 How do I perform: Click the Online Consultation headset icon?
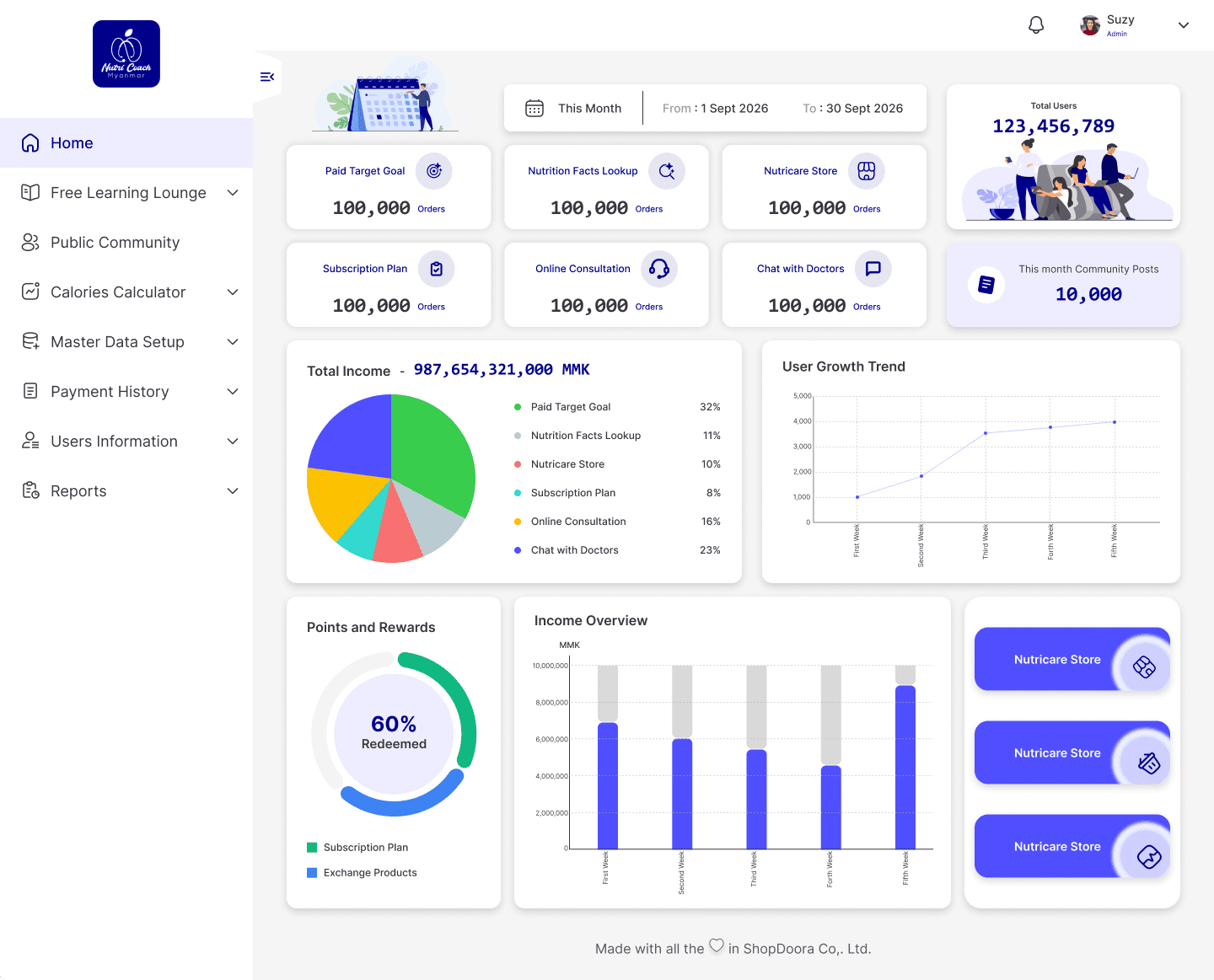[x=659, y=269]
